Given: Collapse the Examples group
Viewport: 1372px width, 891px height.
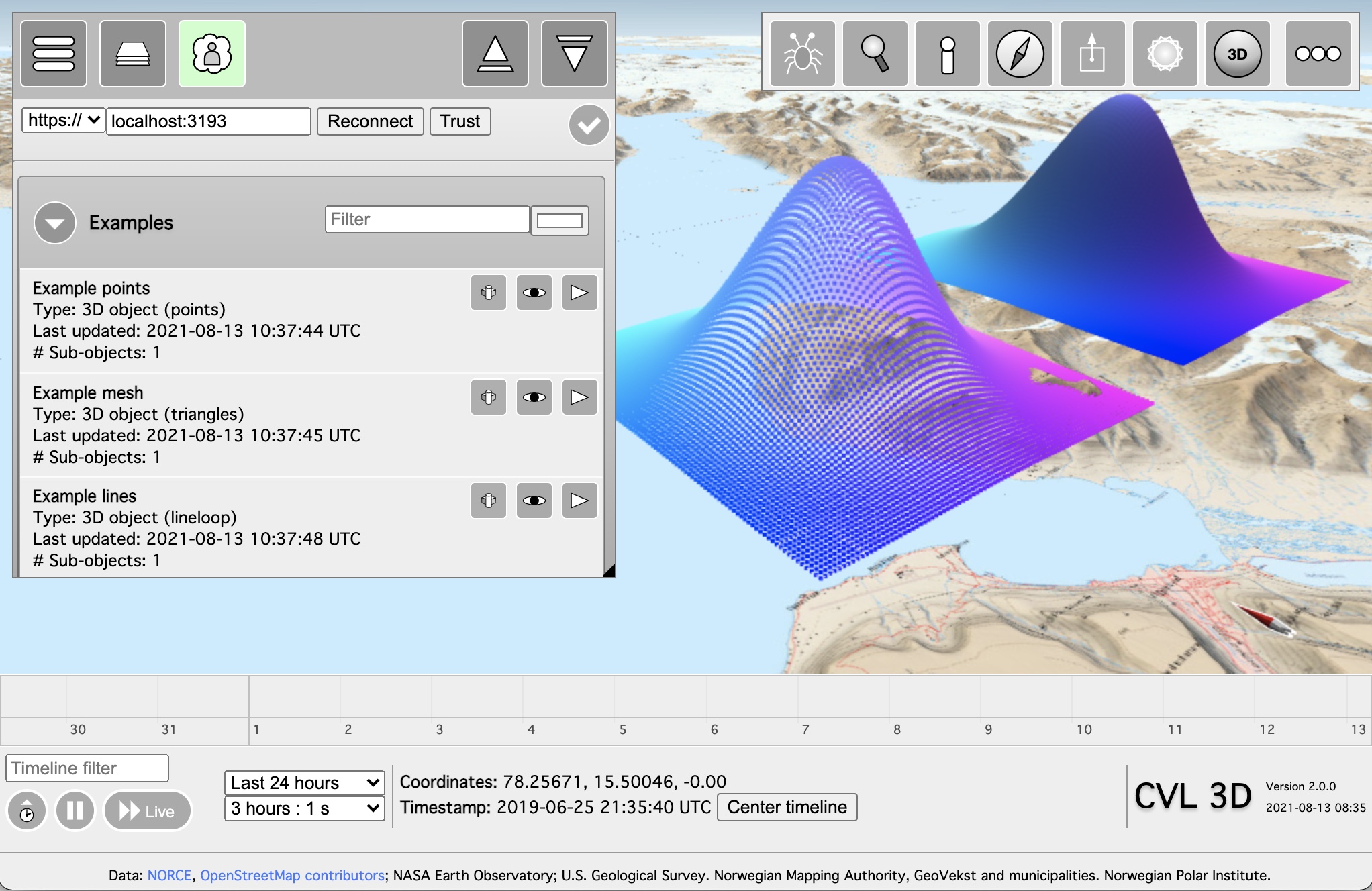Looking at the screenshot, I should pos(55,223).
